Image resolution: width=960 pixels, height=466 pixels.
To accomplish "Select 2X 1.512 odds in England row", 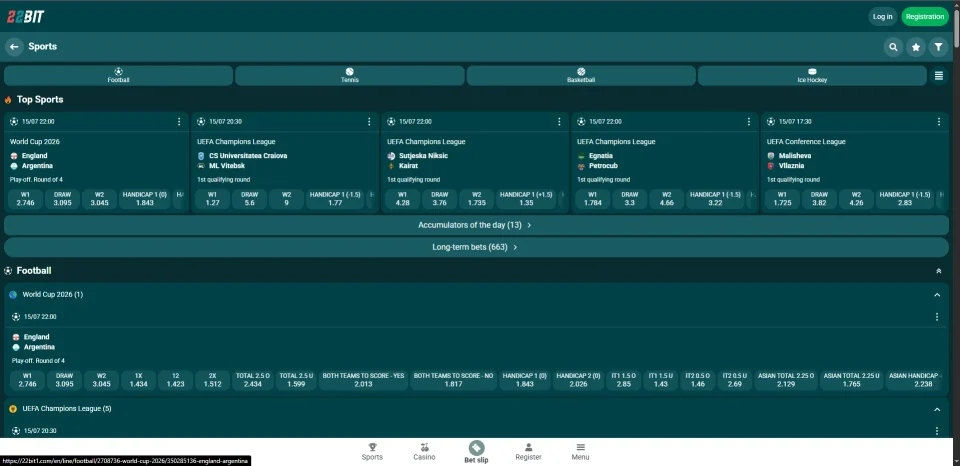I will [x=212, y=380].
